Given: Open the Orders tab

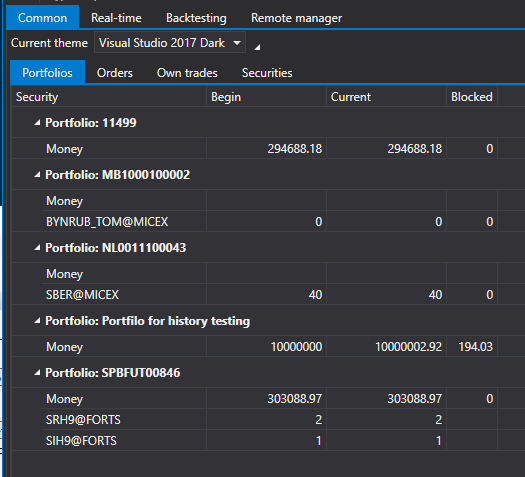Looking at the screenshot, I should point(115,73).
